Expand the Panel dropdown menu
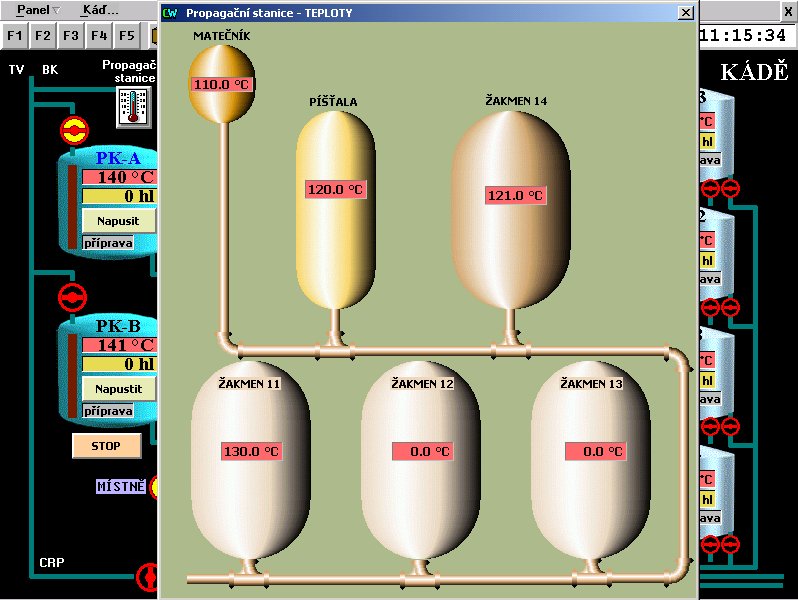This screenshot has height=600, width=798. pos(38,10)
